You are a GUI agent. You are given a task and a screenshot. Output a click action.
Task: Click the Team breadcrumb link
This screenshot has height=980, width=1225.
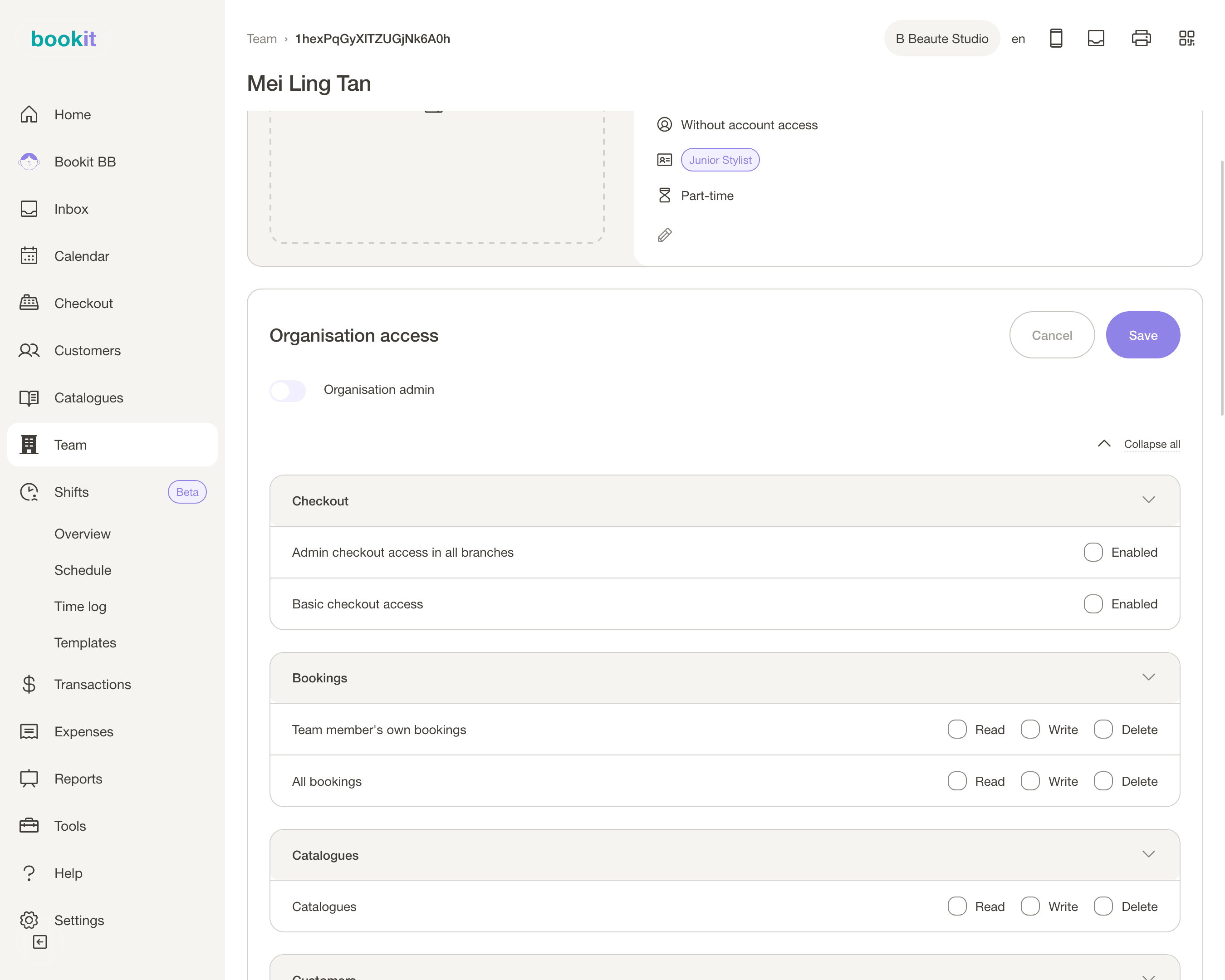tap(262, 39)
